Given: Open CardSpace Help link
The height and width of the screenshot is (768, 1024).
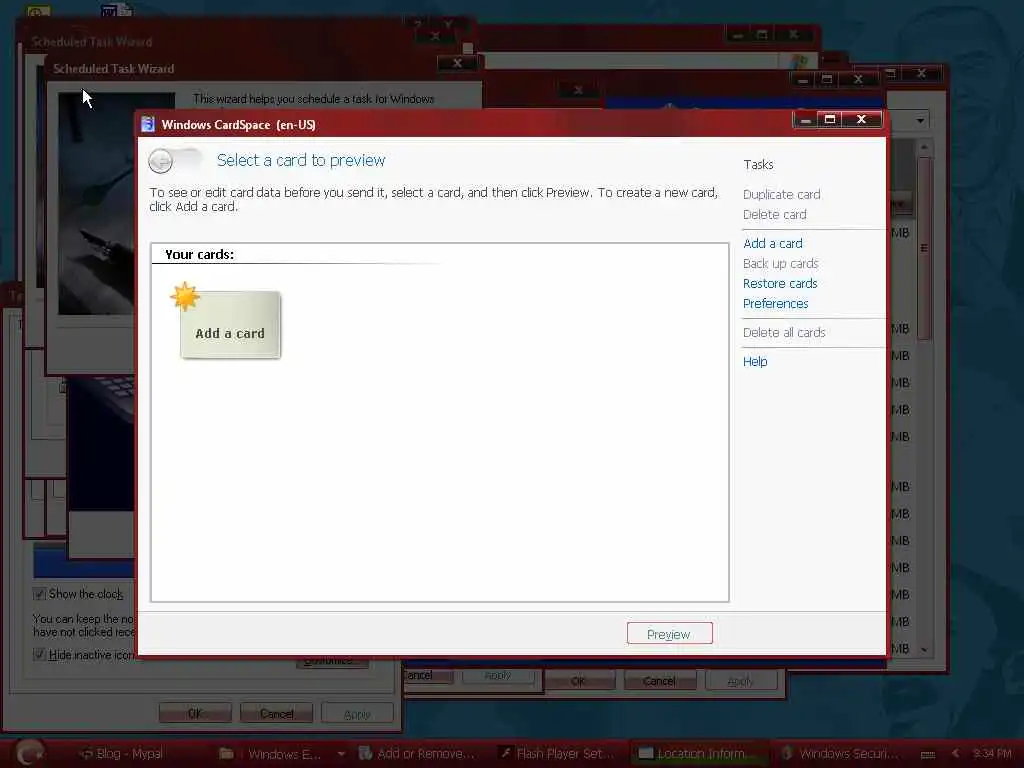Looking at the screenshot, I should click(755, 362).
